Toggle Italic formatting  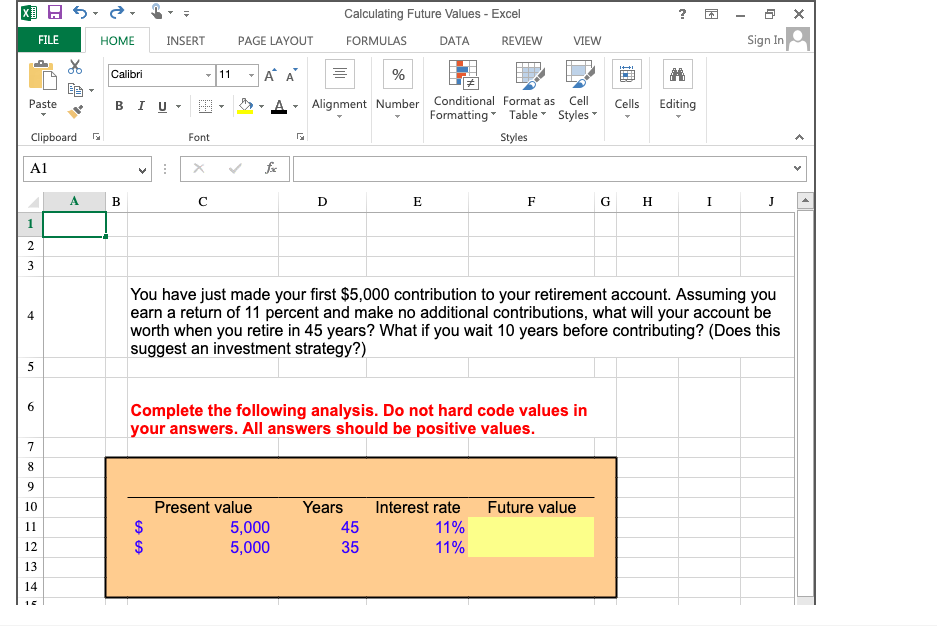[x=141, y=106]
